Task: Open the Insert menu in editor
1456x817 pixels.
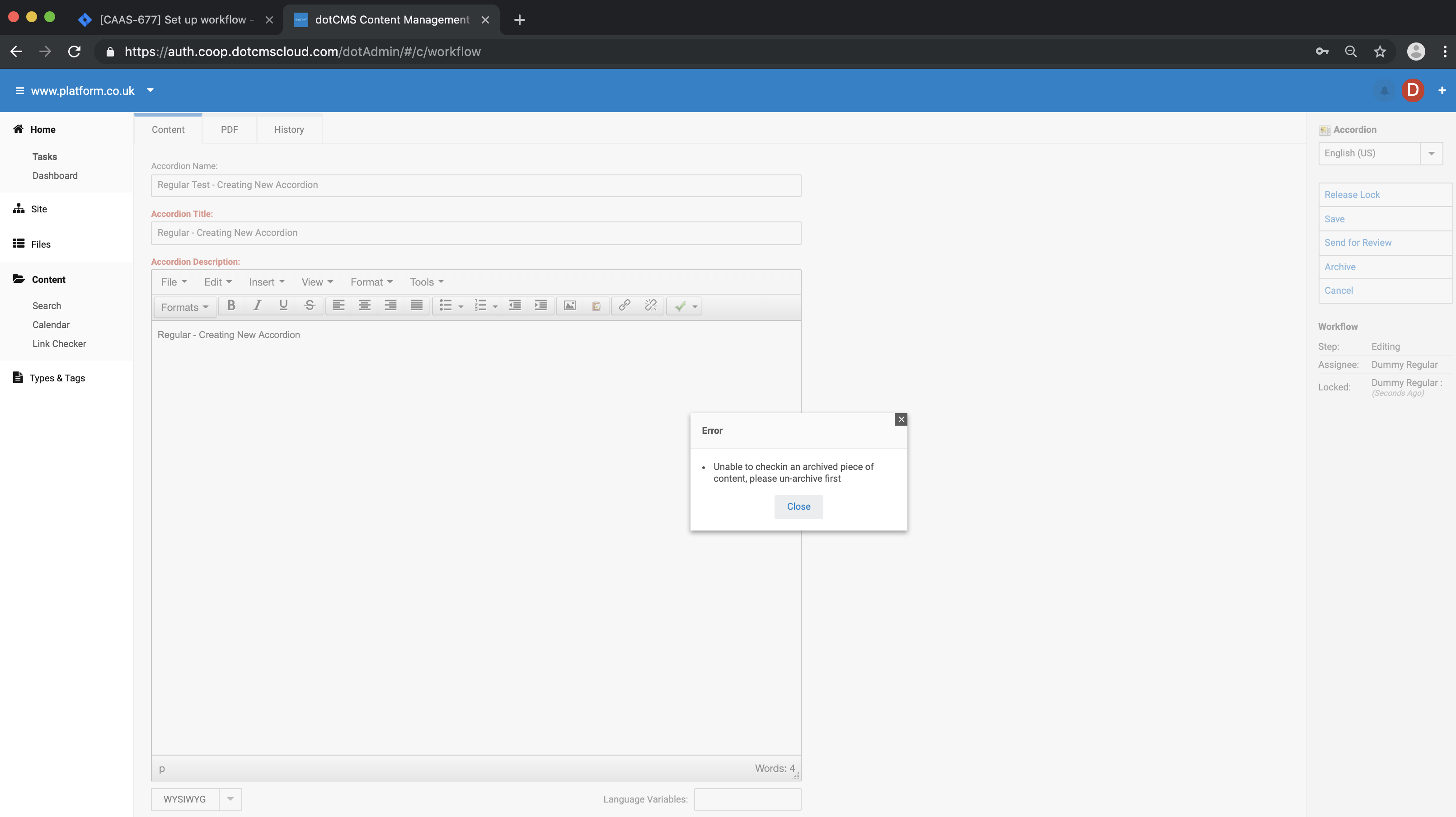Action: coord(266,282)
